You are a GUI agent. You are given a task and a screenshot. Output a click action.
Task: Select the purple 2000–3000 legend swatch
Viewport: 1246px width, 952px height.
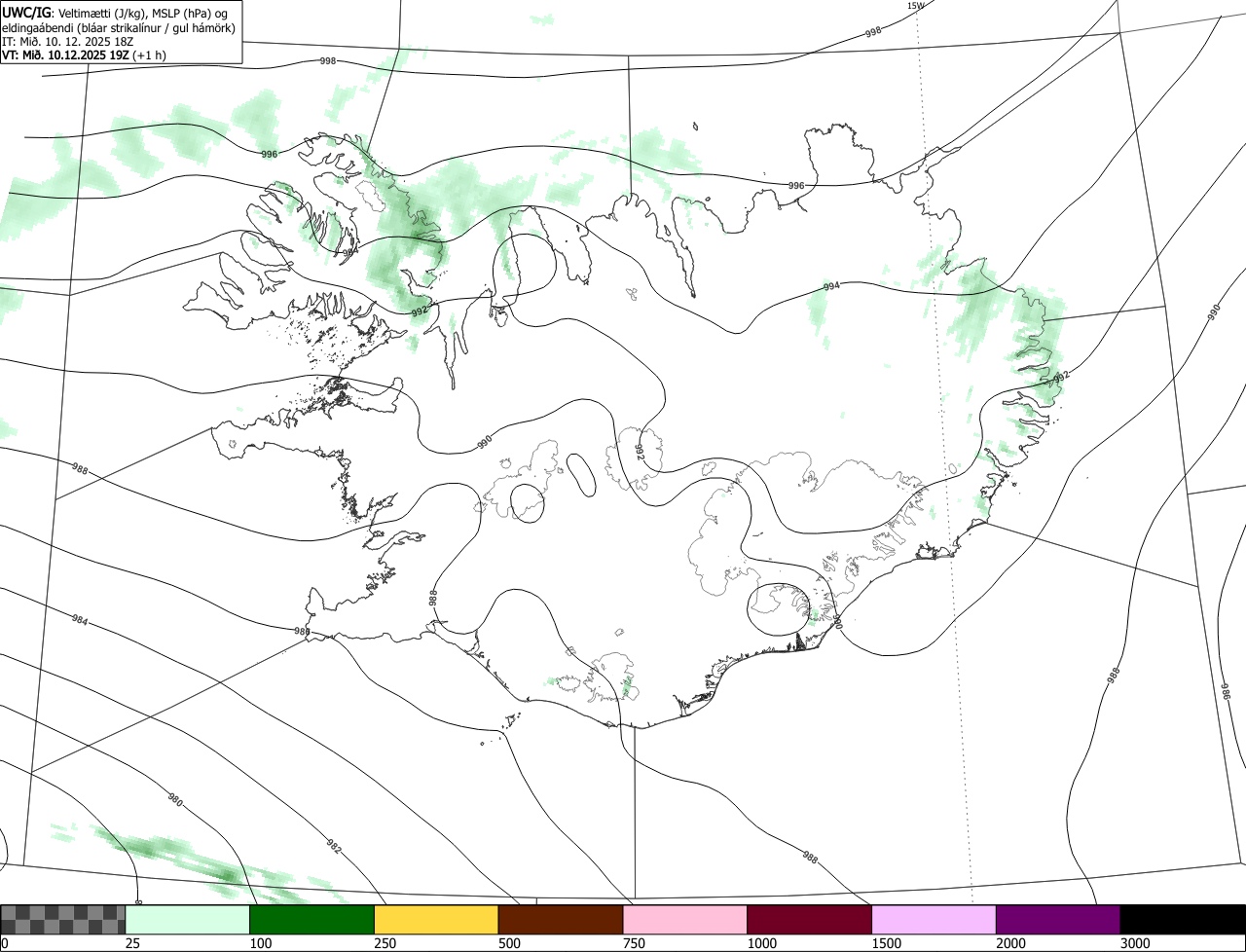pos(1058,920)
